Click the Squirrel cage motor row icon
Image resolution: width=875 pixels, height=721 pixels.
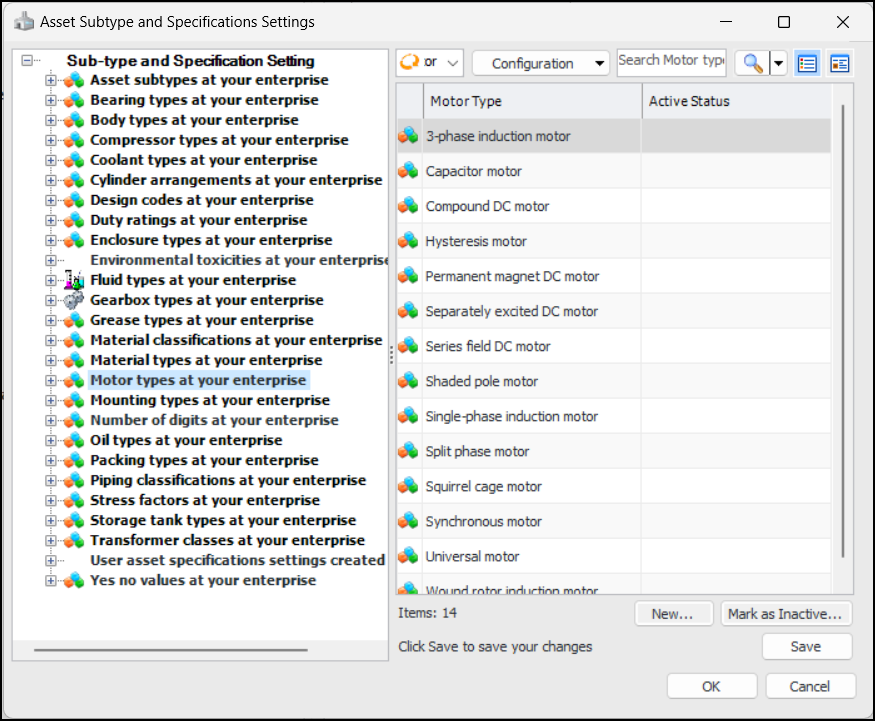pos(408,486)
